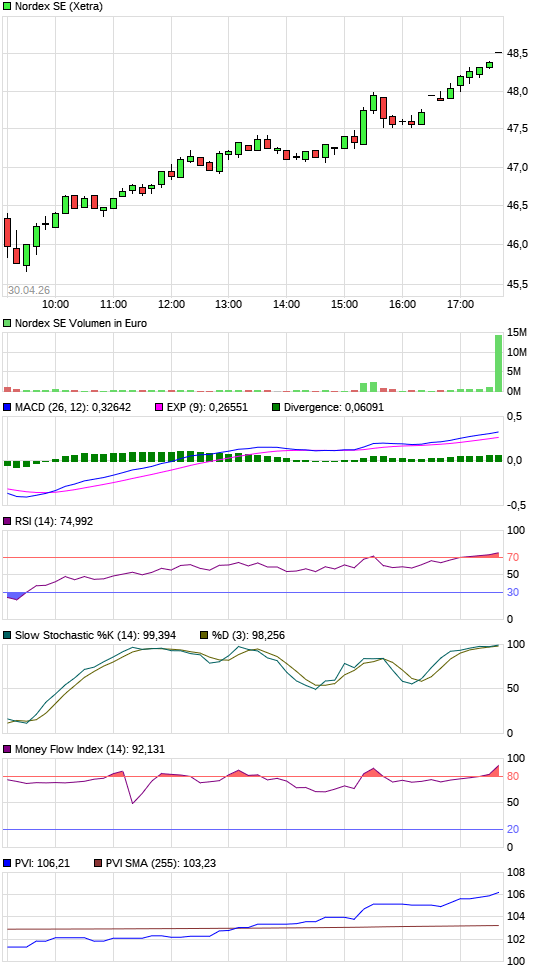
Task: Click the 'PVI SMA (255): 103,23' label
Action: point(161,863)
